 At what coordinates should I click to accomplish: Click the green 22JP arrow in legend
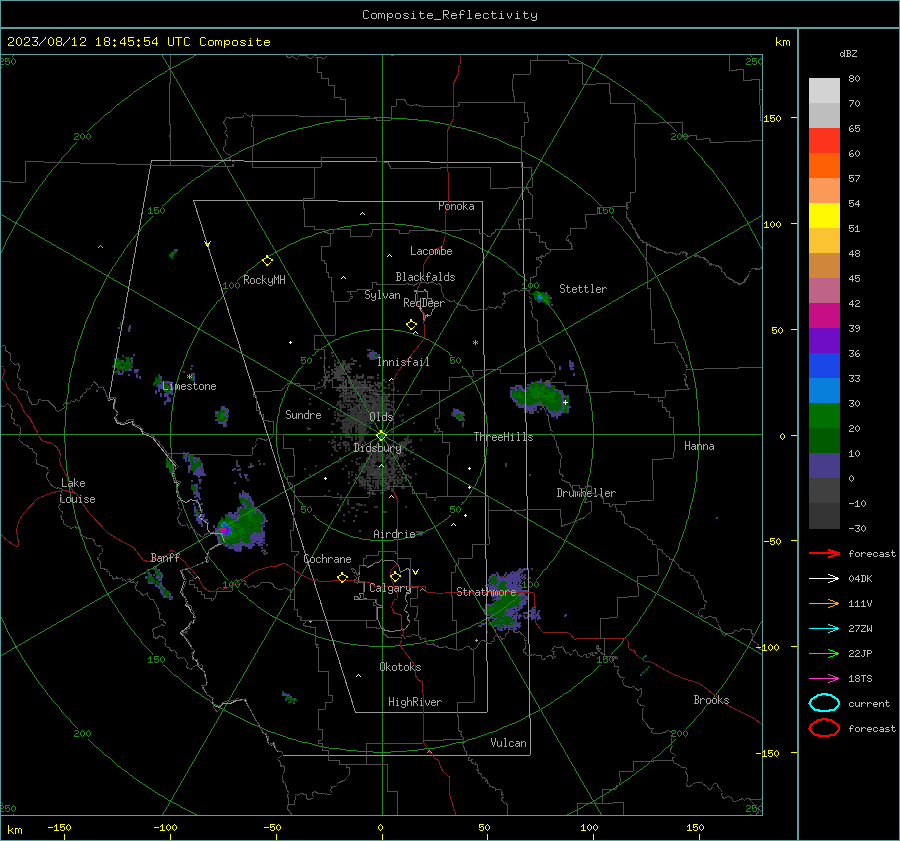pos(824,653)
